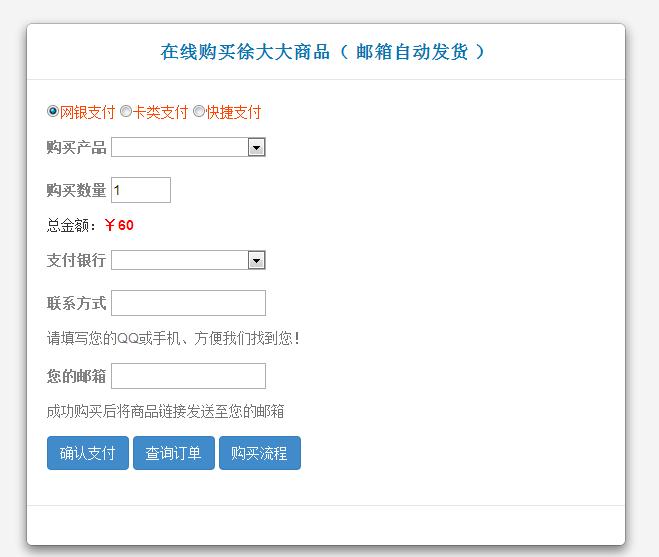View the 购买流程 purchase guide
Screen dimensions: 659x557
coord(259,453)
